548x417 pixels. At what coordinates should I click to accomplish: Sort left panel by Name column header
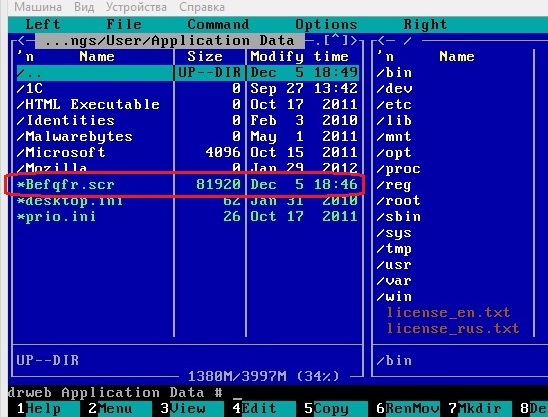pos(97,57)
